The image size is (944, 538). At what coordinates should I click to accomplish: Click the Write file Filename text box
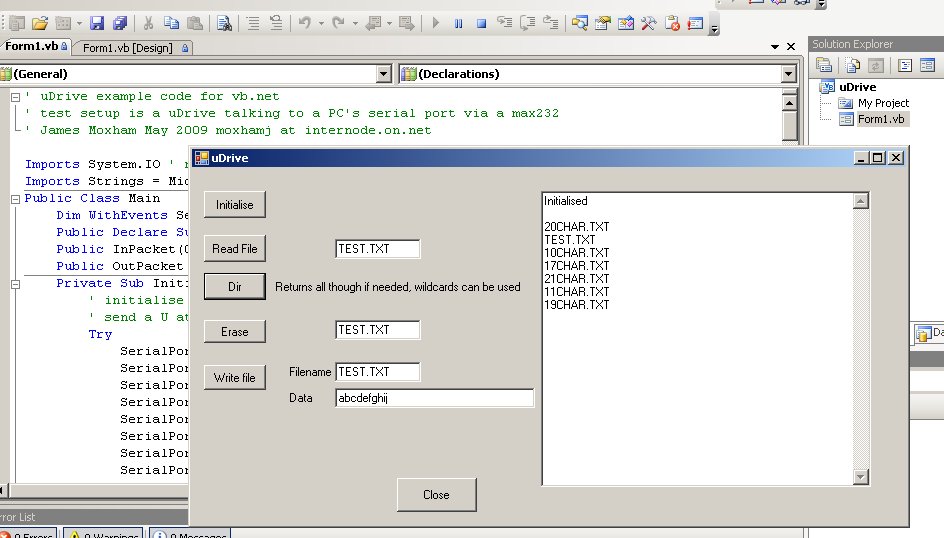[377, 372]
